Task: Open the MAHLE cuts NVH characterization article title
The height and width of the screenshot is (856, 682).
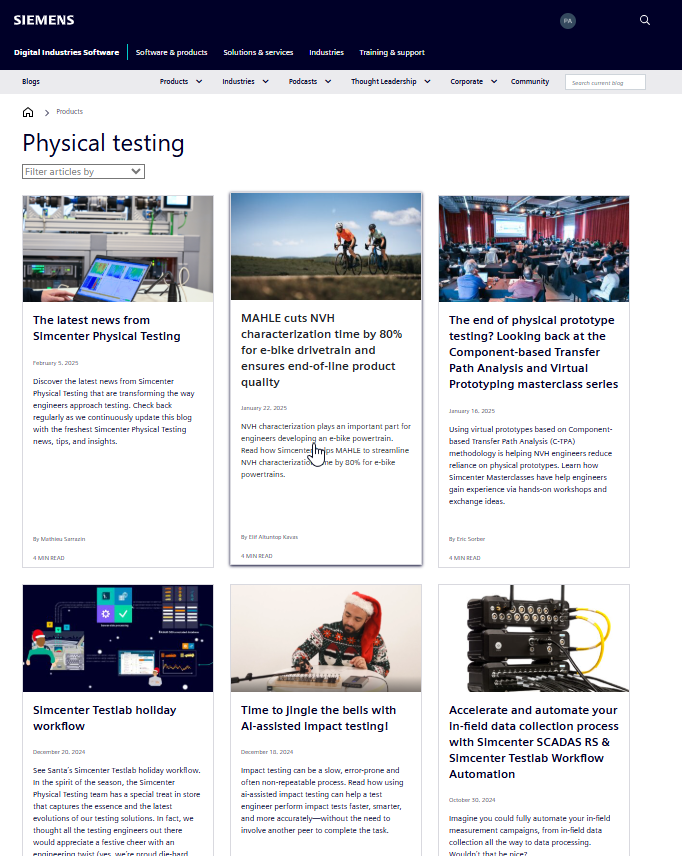Action: 322,350
